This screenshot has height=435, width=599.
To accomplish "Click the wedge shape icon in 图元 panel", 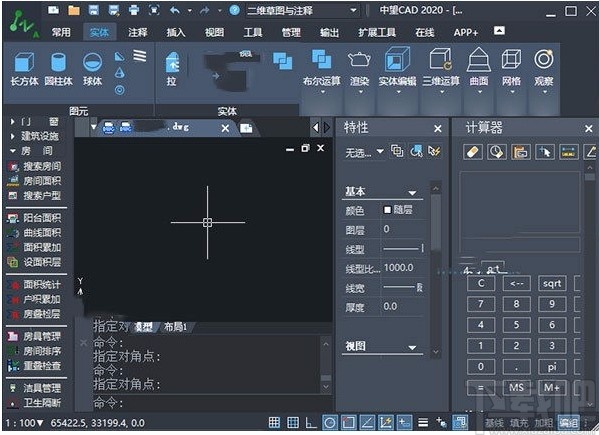I will (120, 57).
